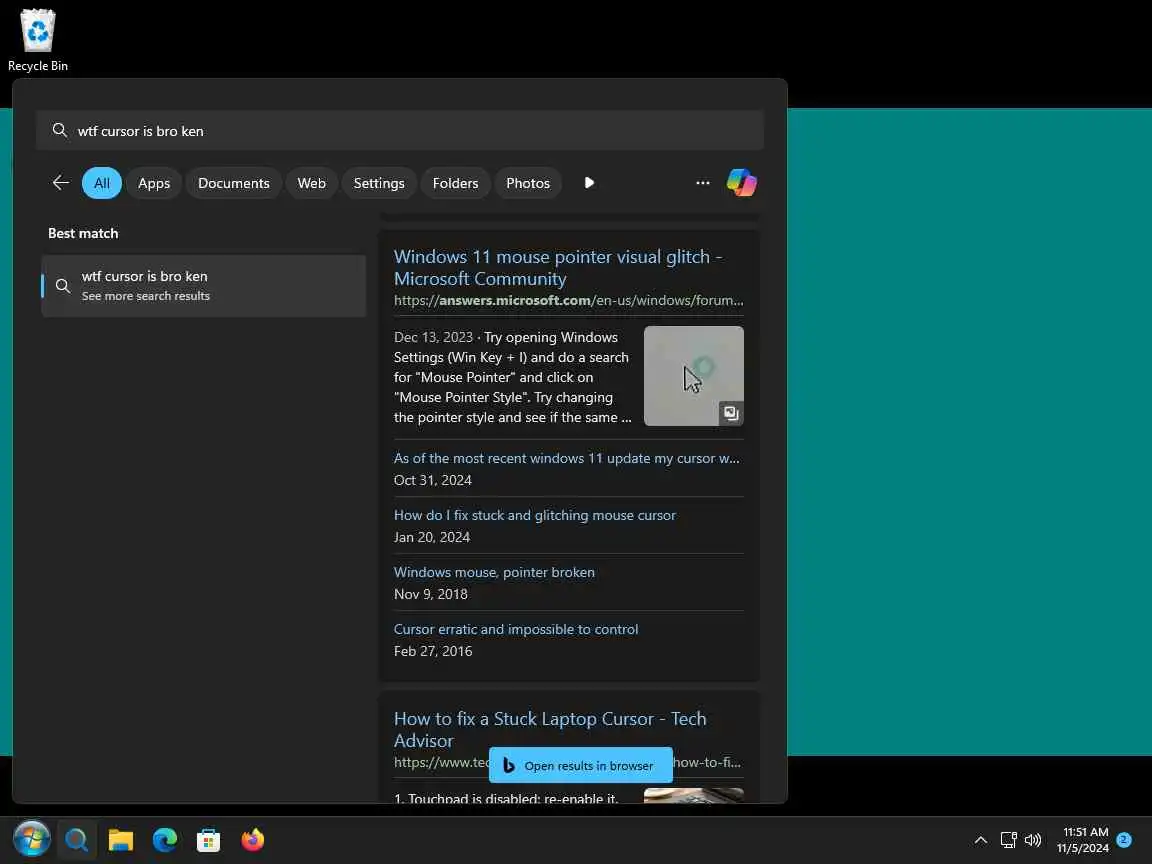Open the Start button in taskbar

coord(31,839)
